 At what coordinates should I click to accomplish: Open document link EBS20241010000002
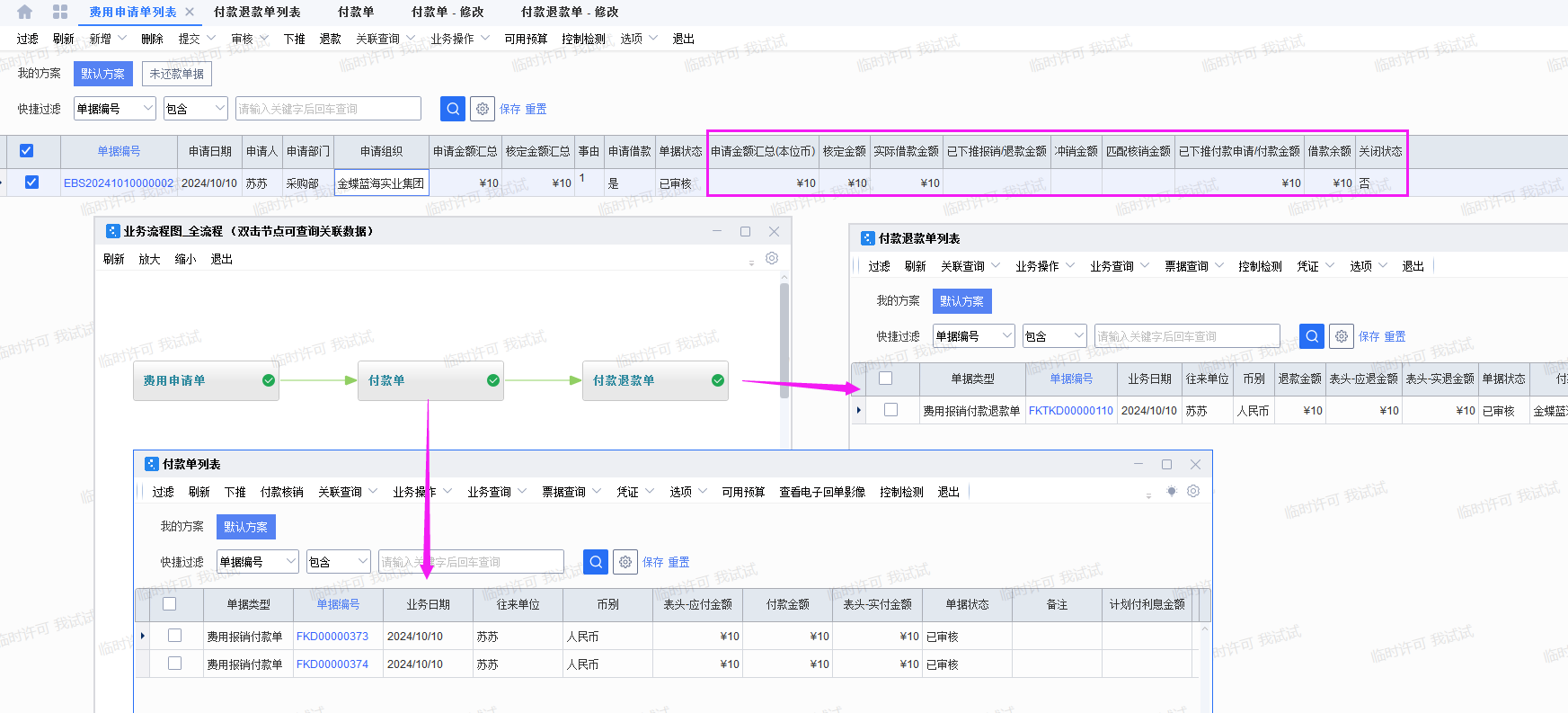pyautogui.click(x=119, y=183)
